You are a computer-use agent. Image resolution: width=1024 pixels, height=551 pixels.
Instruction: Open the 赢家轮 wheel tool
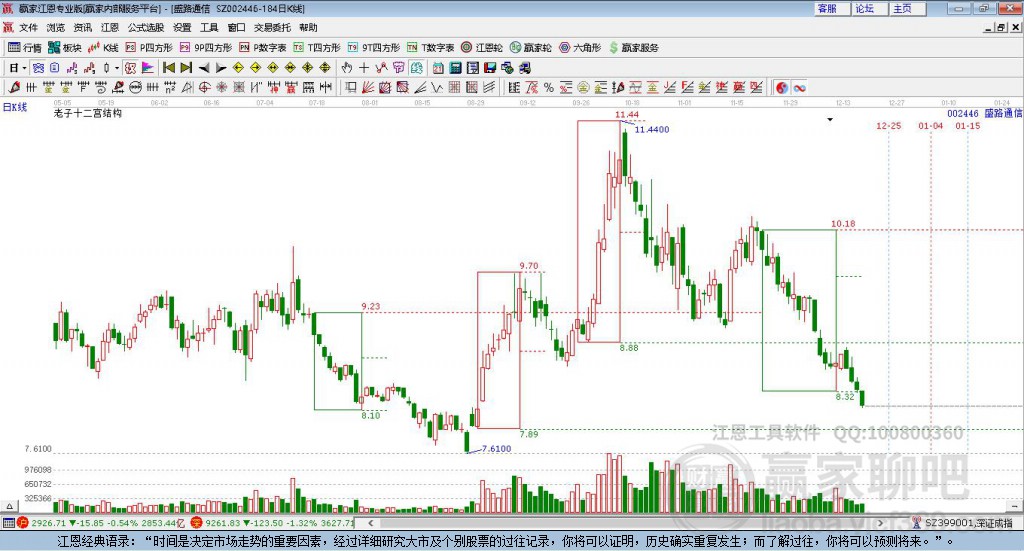coord(530,48)
